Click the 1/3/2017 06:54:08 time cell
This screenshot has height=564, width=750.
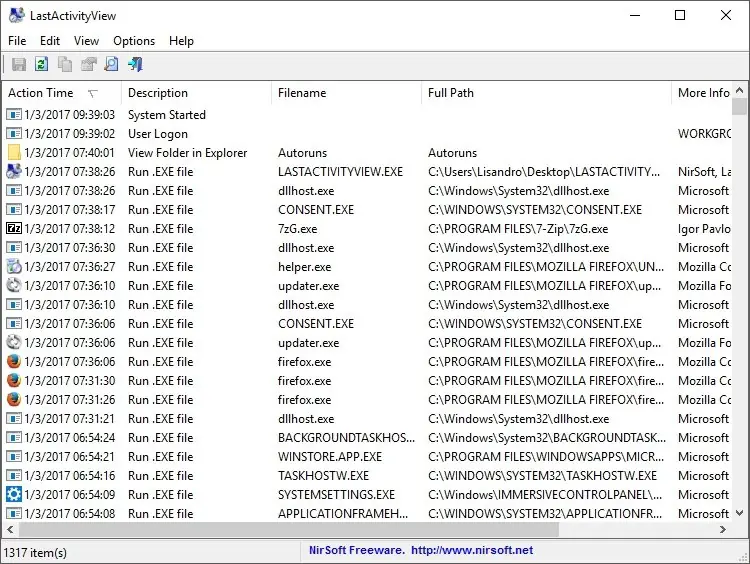(69, 514)
